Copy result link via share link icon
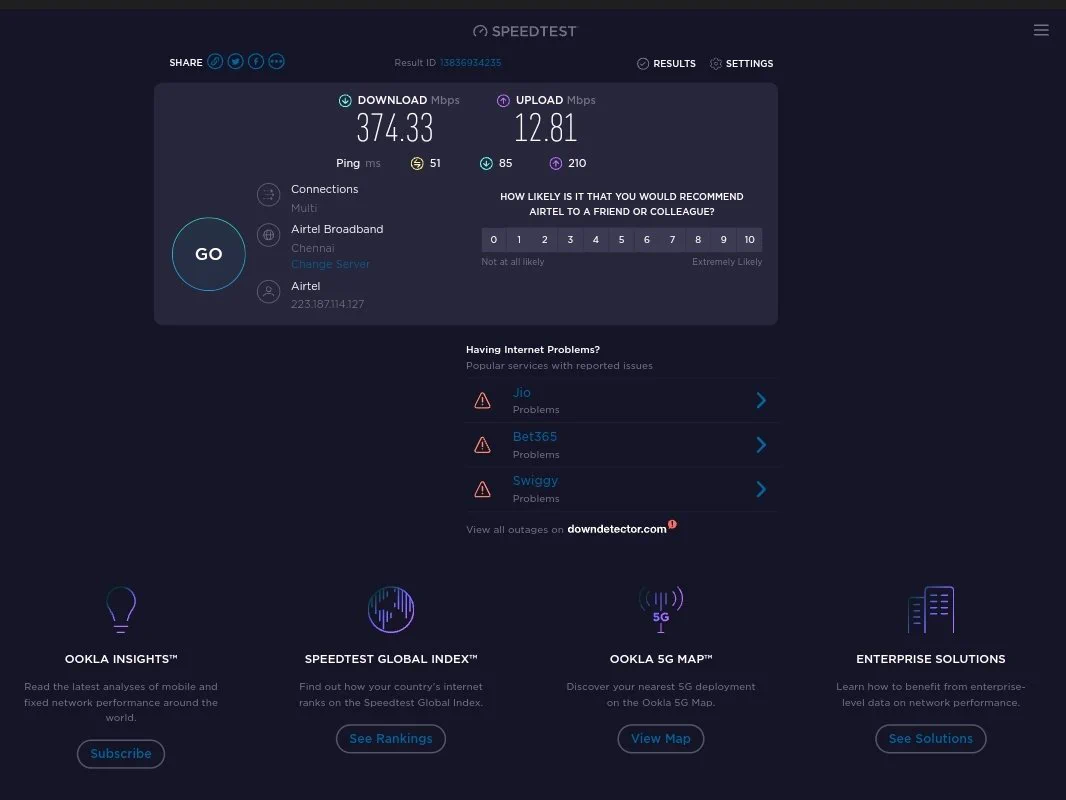Viewport: 1066px width, 800px height. pyautogui.click(x=215, y=62)
